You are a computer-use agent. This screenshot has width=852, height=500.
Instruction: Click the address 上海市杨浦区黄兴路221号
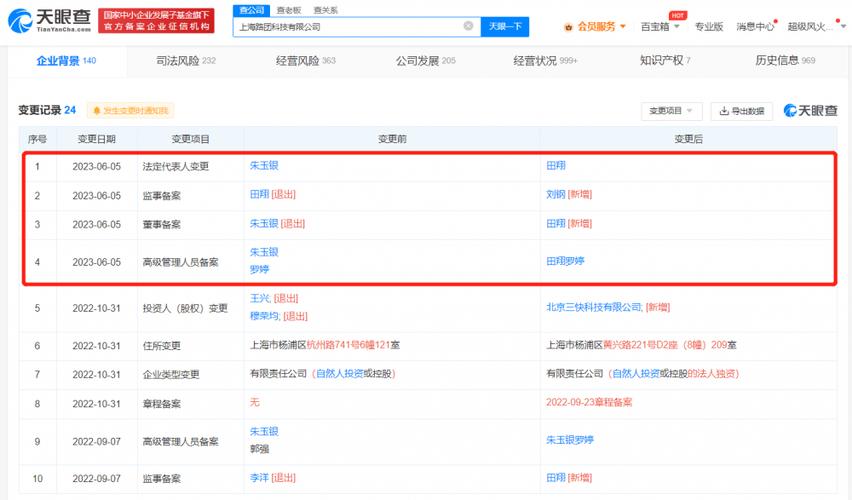(641, 345)
